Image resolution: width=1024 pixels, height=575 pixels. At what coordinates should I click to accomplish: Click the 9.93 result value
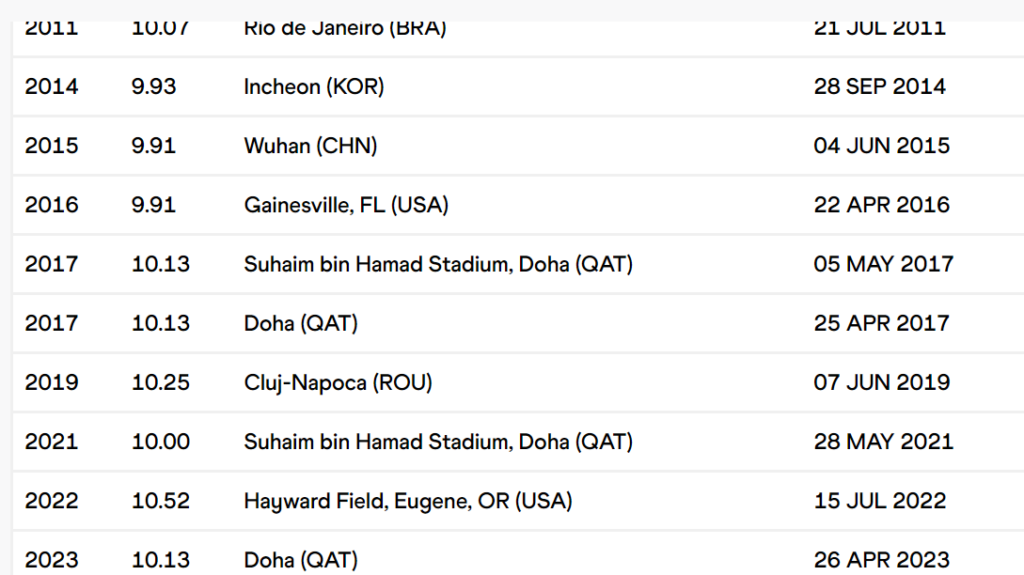(x=153, y=87)
